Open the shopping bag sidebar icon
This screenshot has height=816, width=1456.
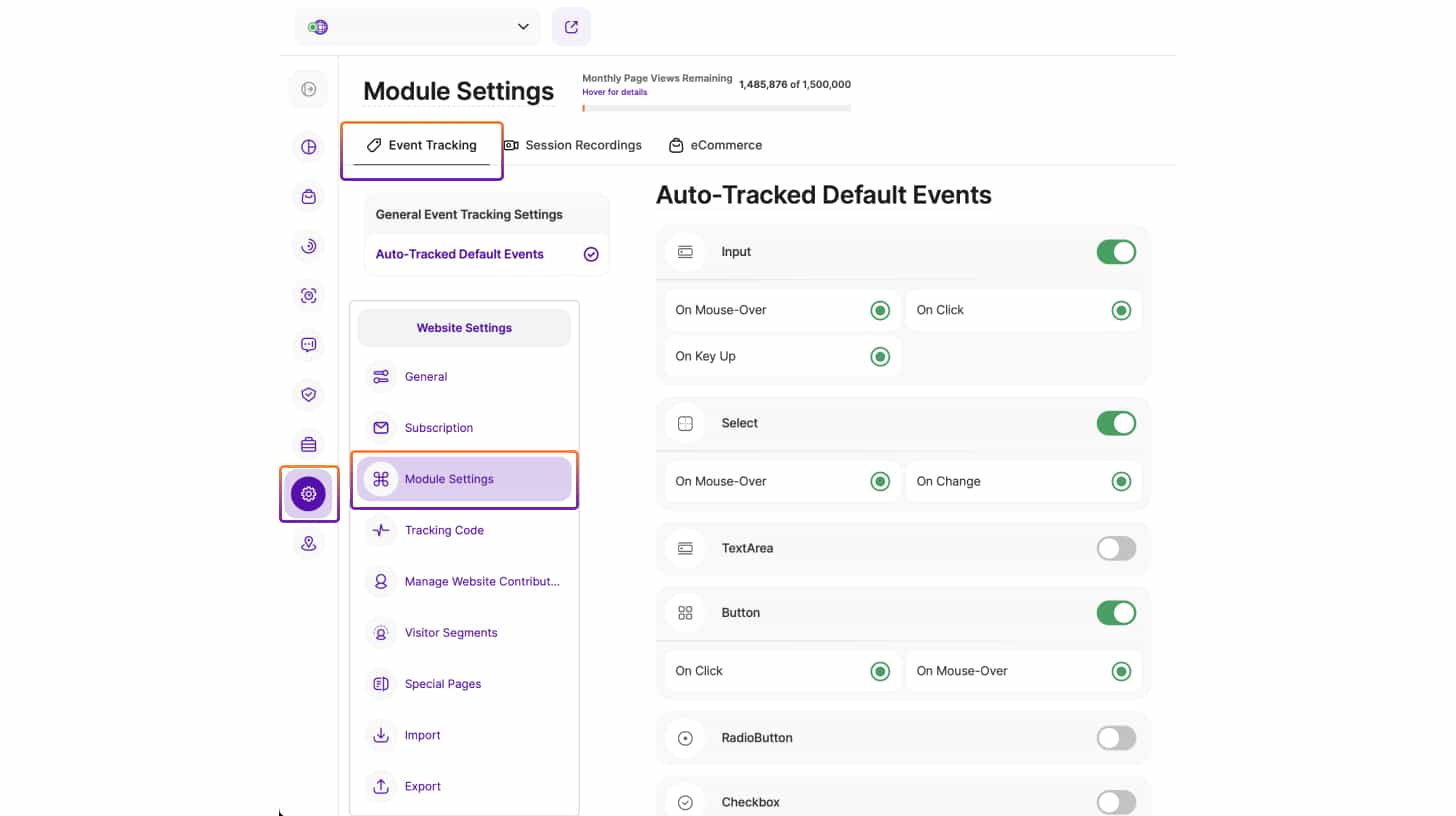pos(308,197)
